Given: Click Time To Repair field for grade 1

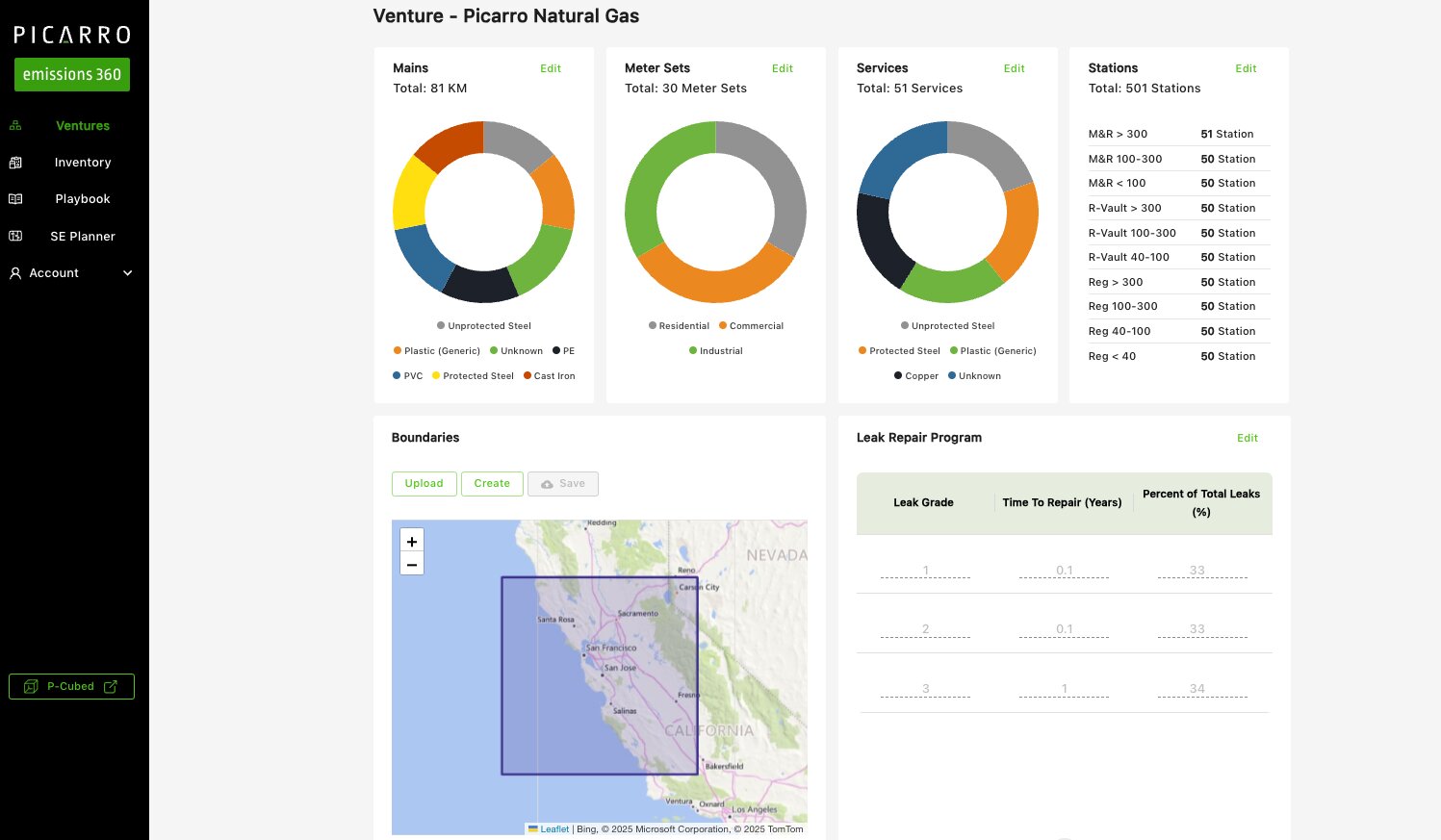Looking at the screenshot, I should click(1064, 571).
